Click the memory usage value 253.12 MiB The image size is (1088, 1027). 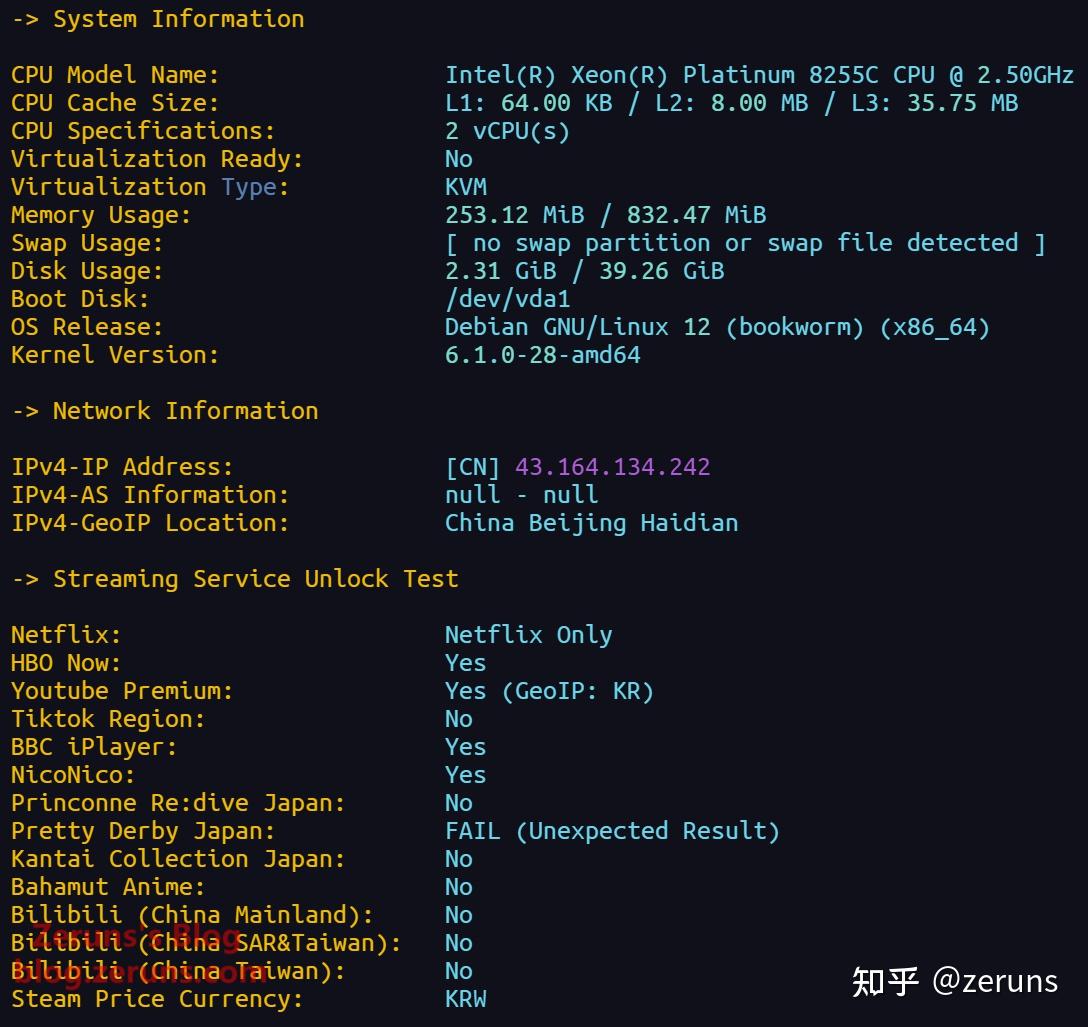(x=514, y=215)
